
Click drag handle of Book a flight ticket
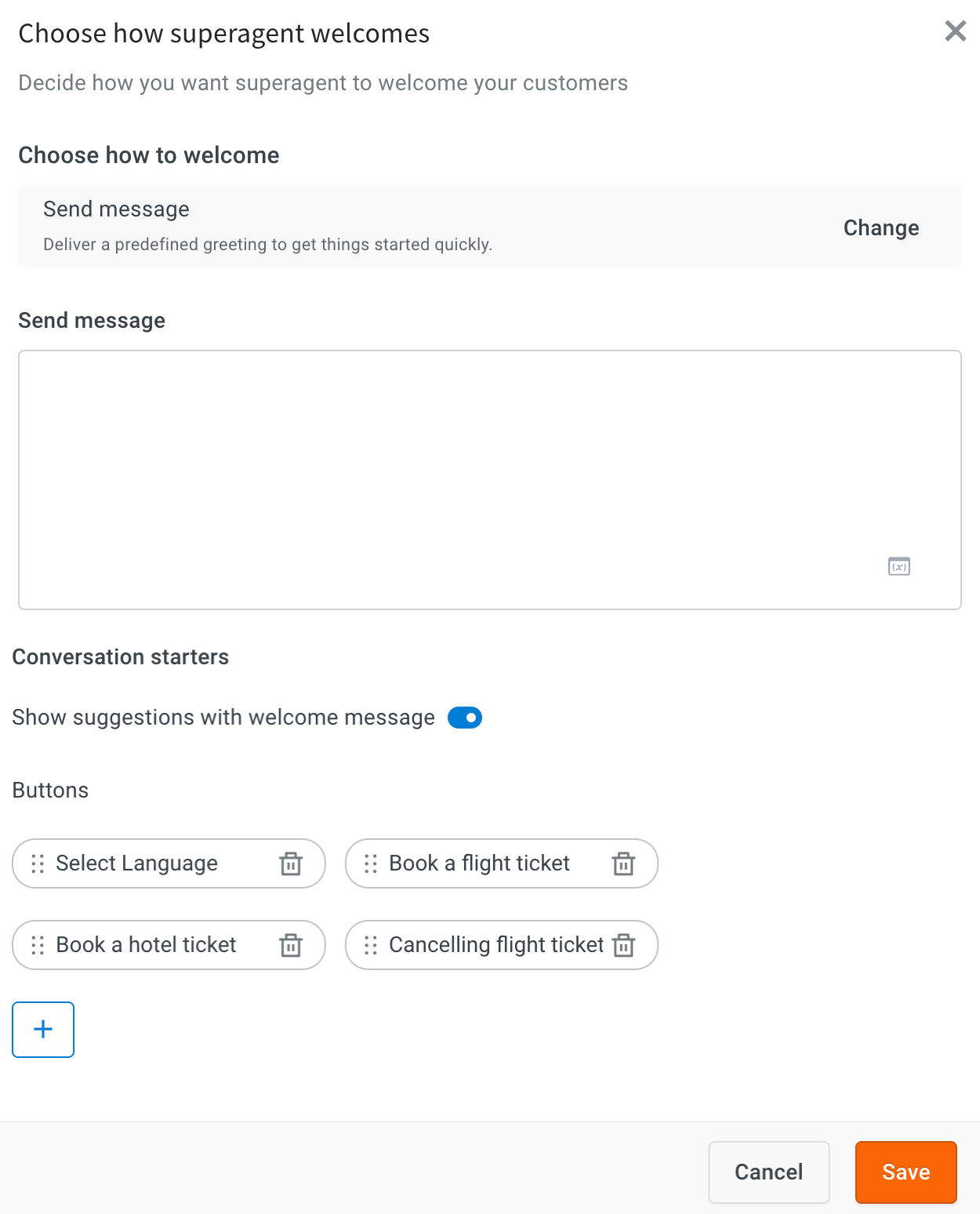(x=371, y=863)
